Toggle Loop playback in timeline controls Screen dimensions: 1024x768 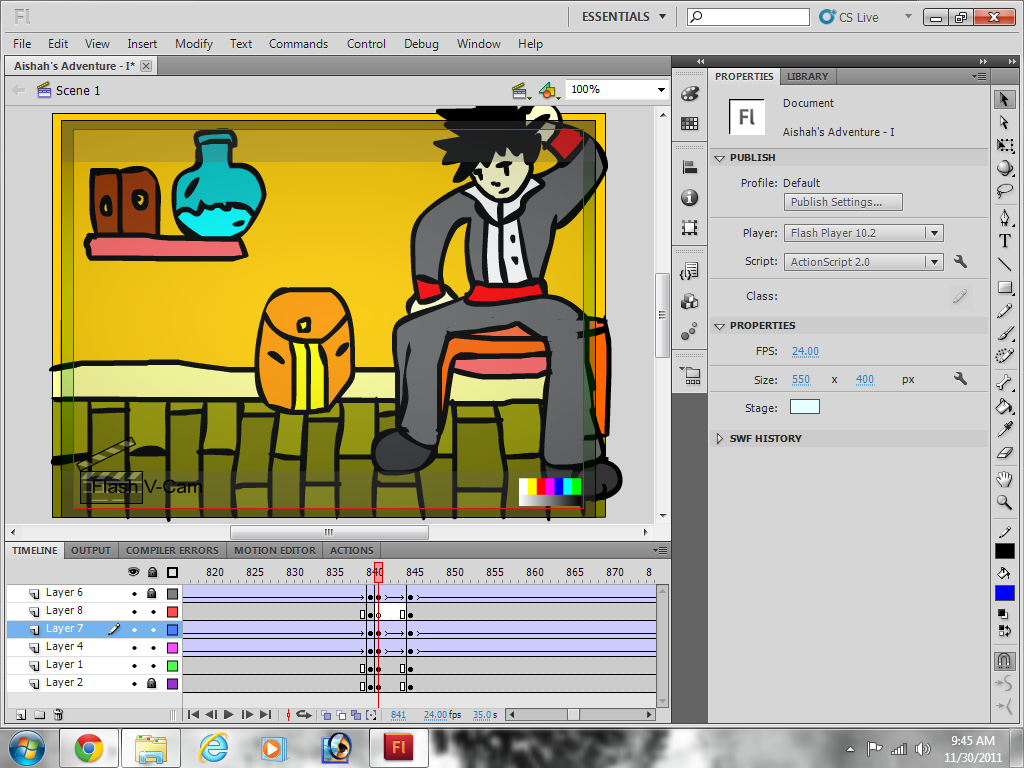pos(304,714)
